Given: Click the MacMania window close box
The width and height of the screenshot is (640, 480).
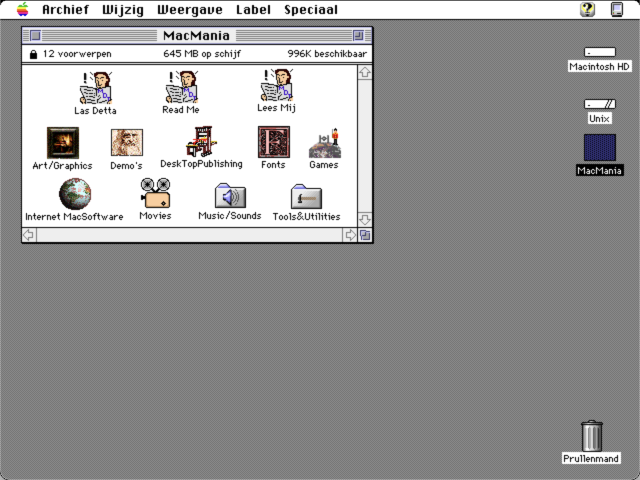Looking at the screenshot, I should [36, 36].
